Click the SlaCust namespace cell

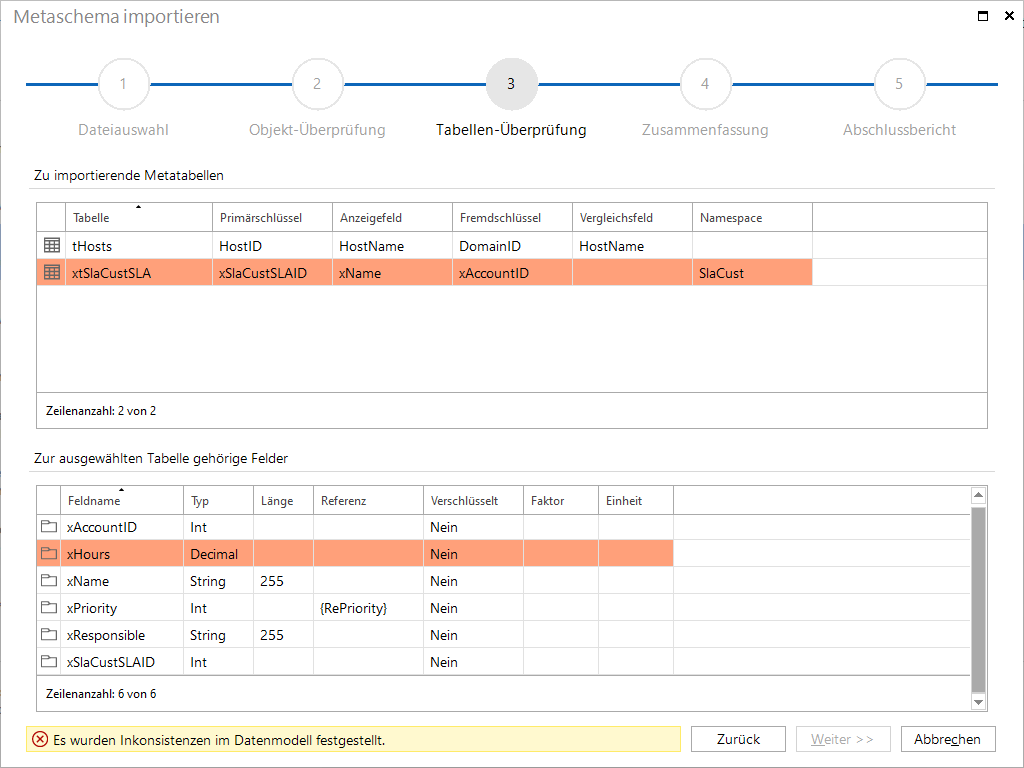point(753,272)
